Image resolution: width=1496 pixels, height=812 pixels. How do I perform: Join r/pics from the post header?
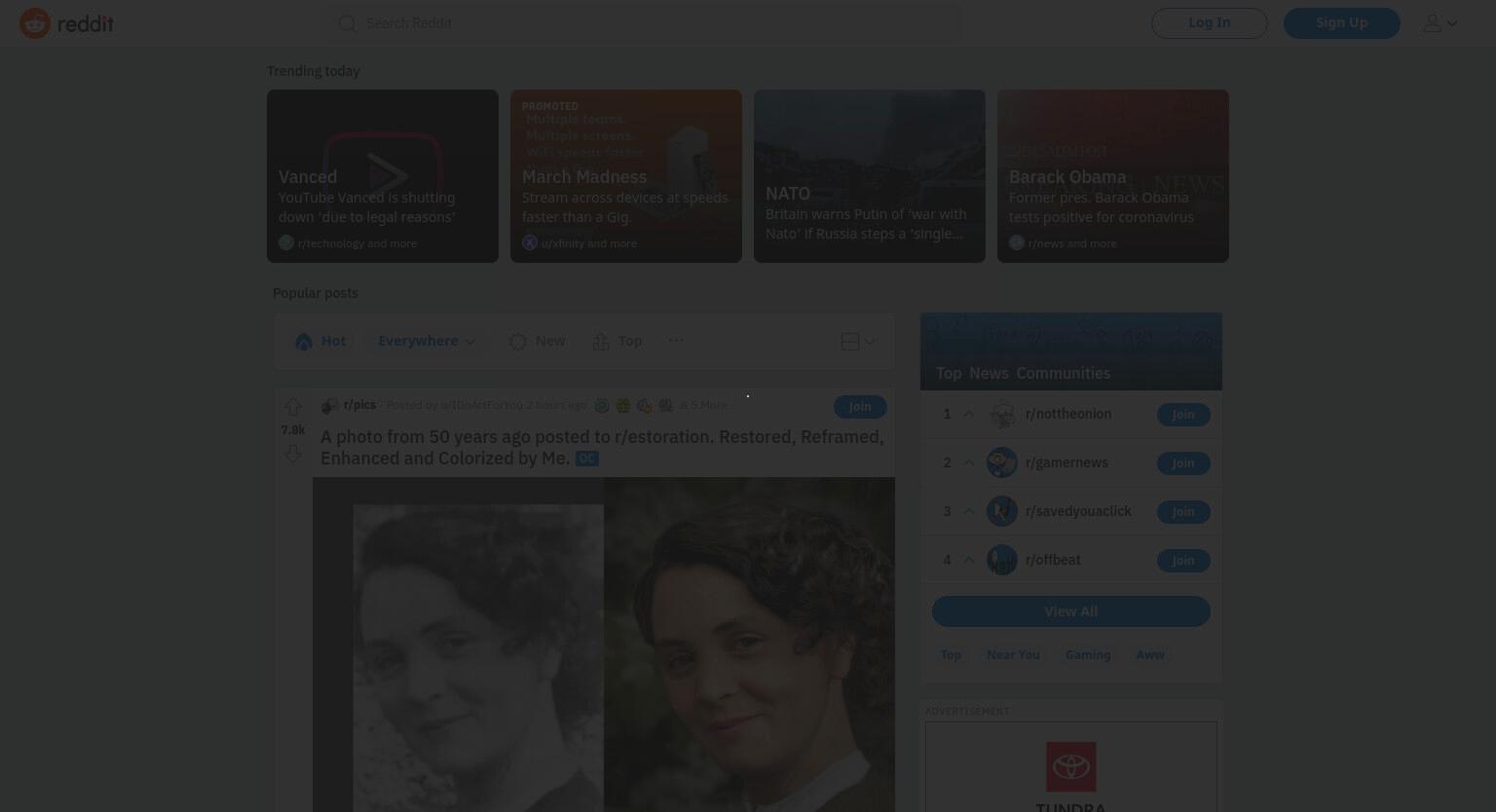tap(860, 407)
